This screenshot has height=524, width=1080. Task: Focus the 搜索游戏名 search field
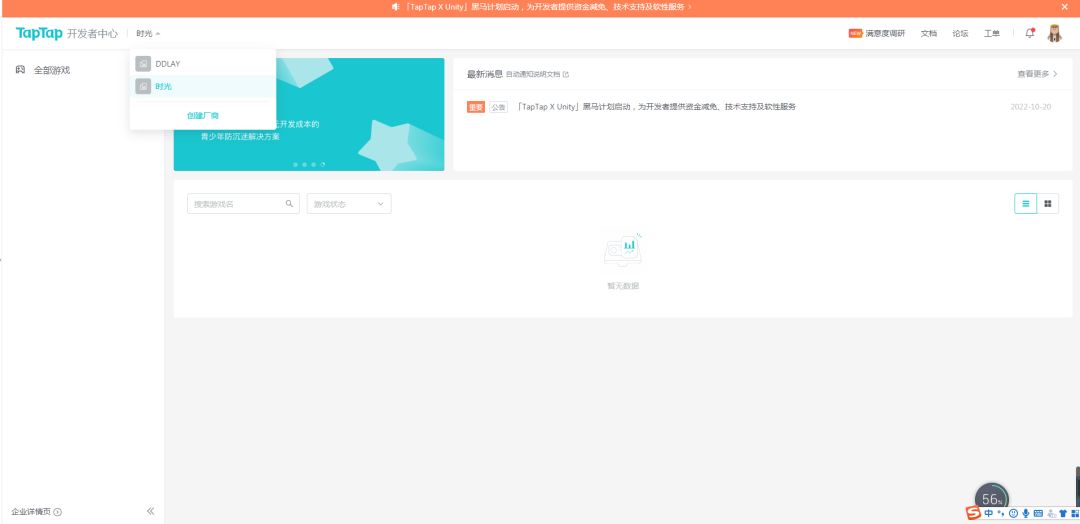[x=243, y=204]
